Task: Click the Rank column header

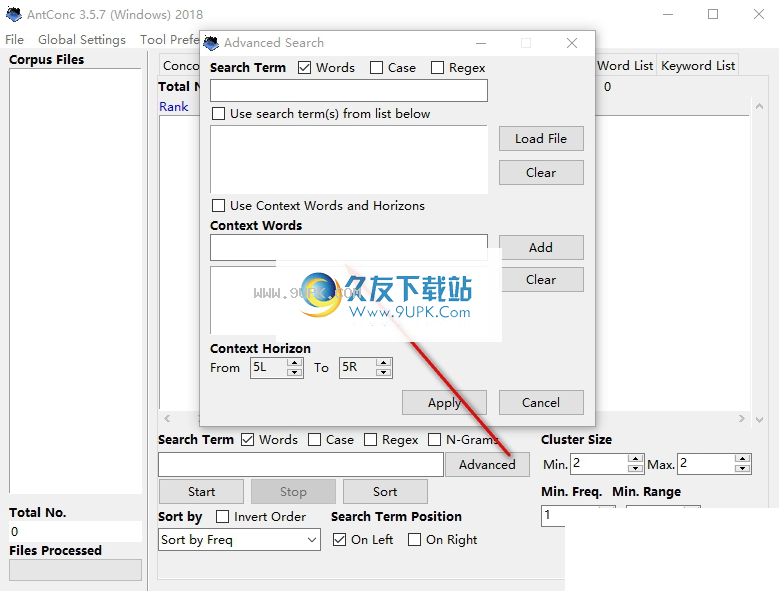Action: click(174, 106)
